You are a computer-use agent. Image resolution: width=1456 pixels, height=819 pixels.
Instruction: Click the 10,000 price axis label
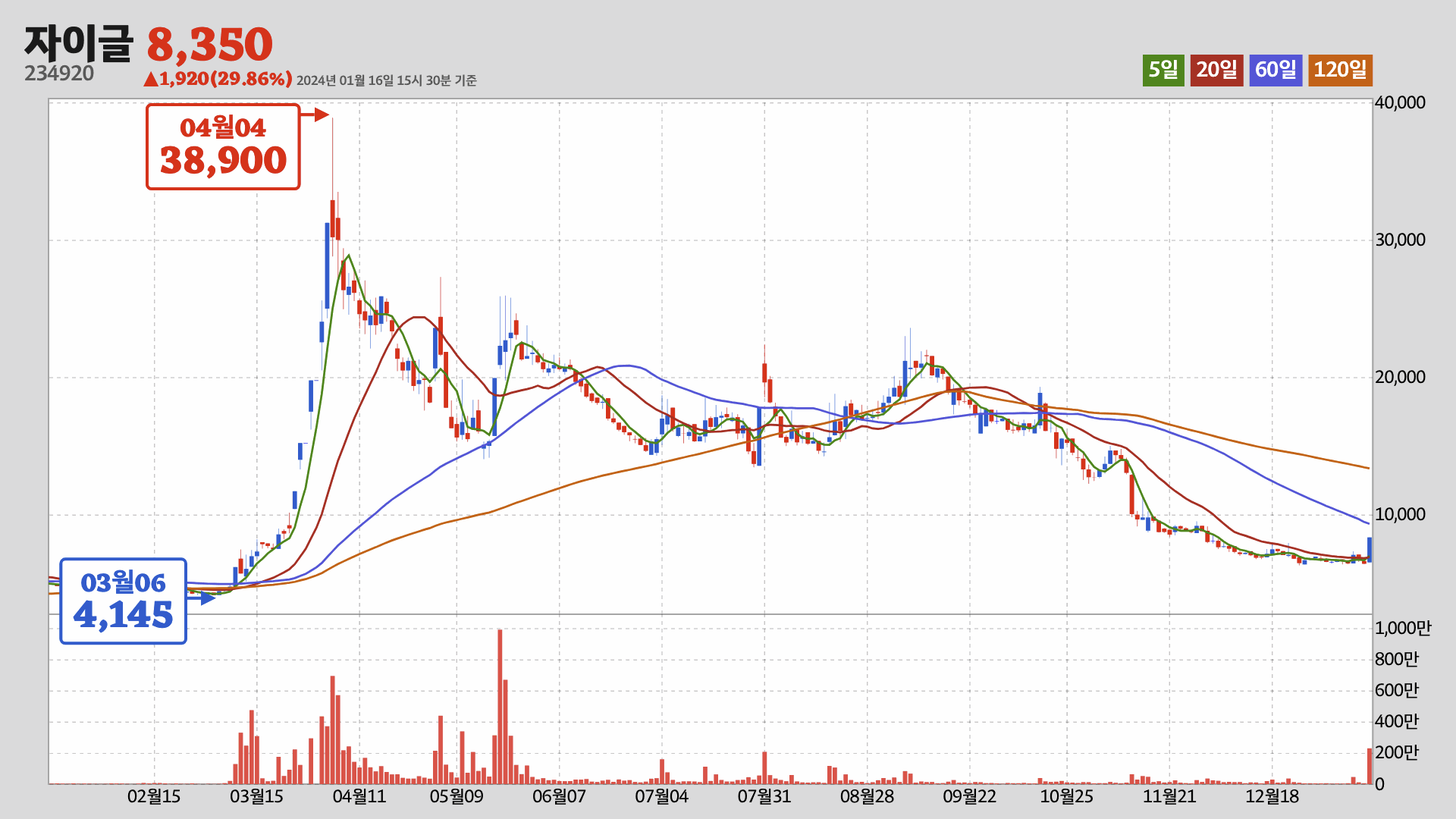(x=1400, y=515)
